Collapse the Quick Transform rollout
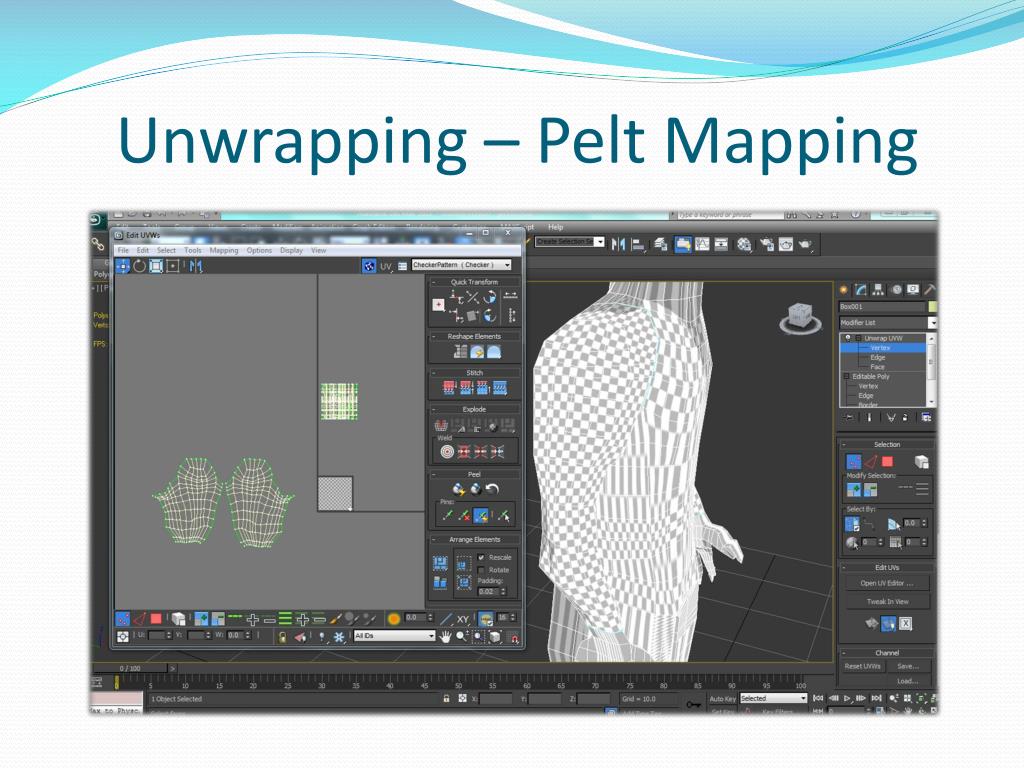Screen dimensions: 1024x768 474,281
